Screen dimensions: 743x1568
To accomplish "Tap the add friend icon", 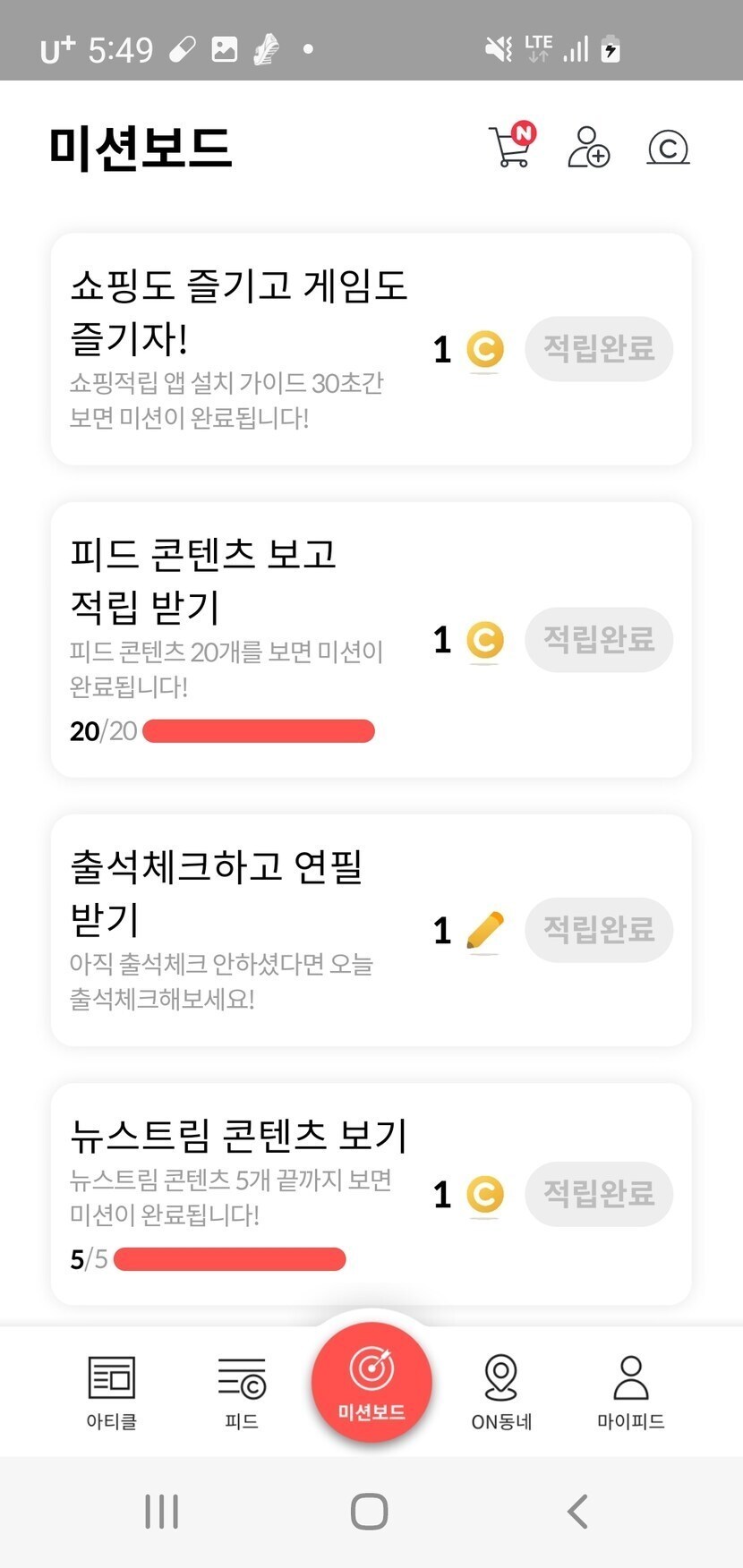I will (x=588, y=147).
